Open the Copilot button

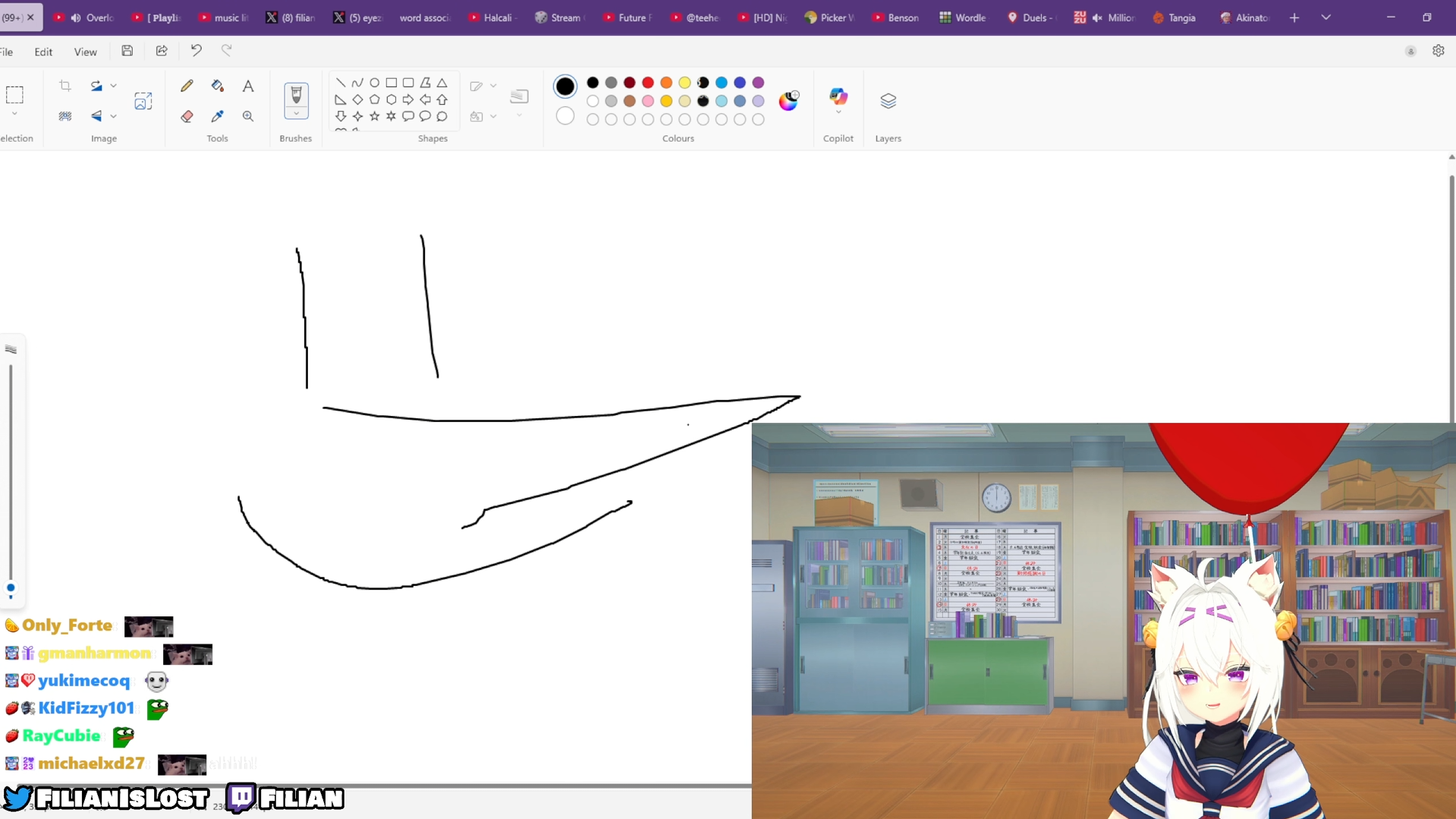click(838, 97)
